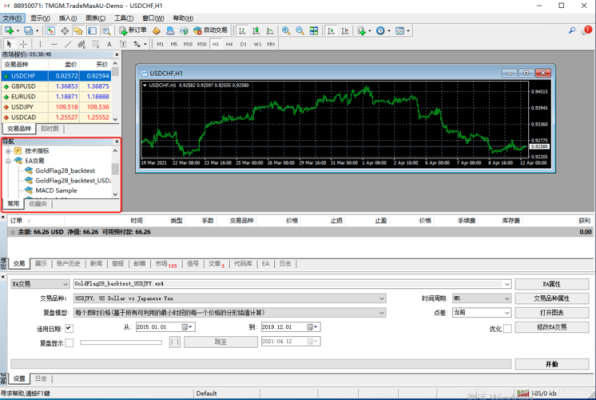Click the 开始 start button
The height and width of the screenshot is (400, 596).
click(x=552, y=364)
